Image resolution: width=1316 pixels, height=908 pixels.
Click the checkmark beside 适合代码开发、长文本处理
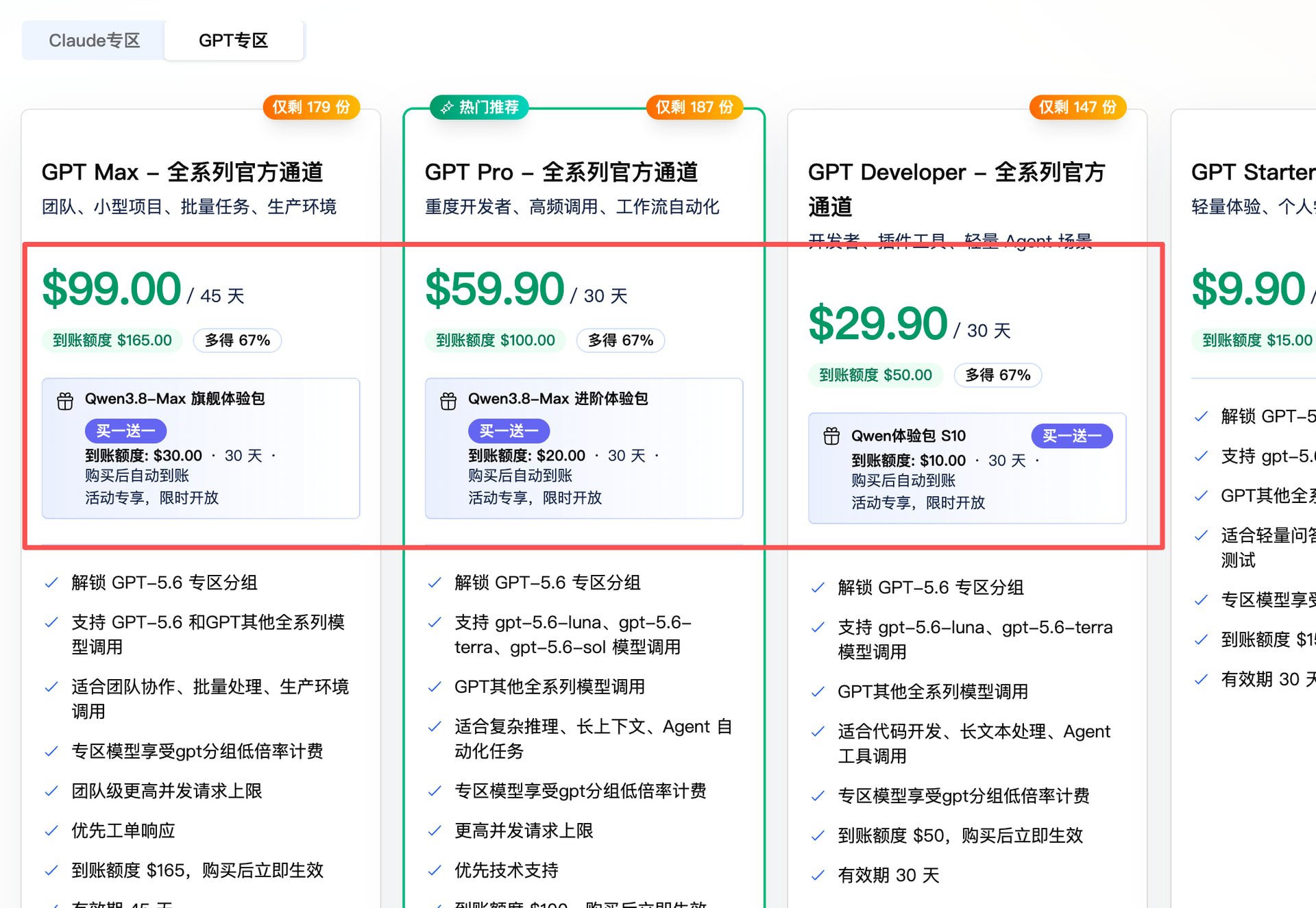(818, 732)
